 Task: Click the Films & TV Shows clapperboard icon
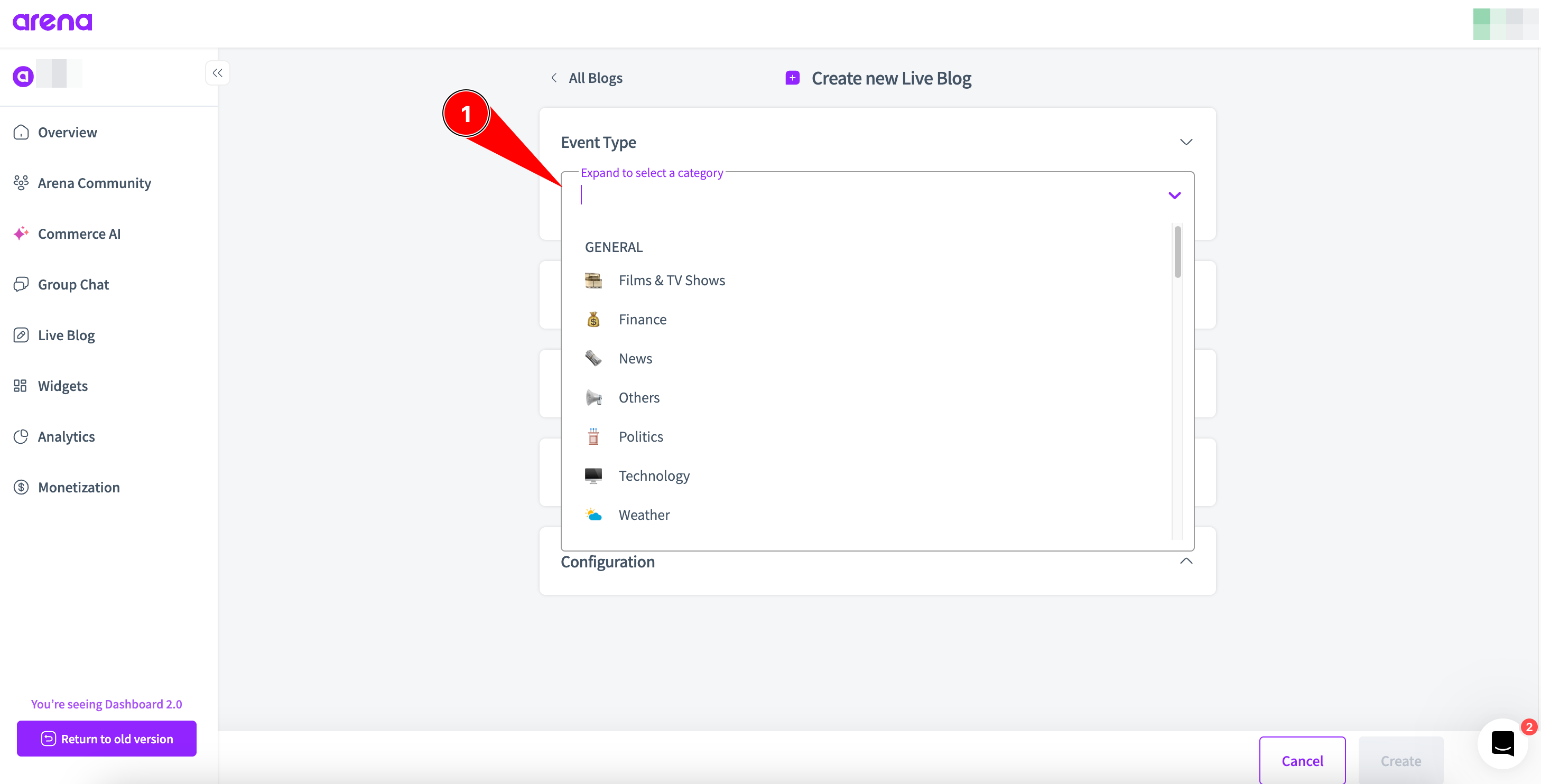593,281
